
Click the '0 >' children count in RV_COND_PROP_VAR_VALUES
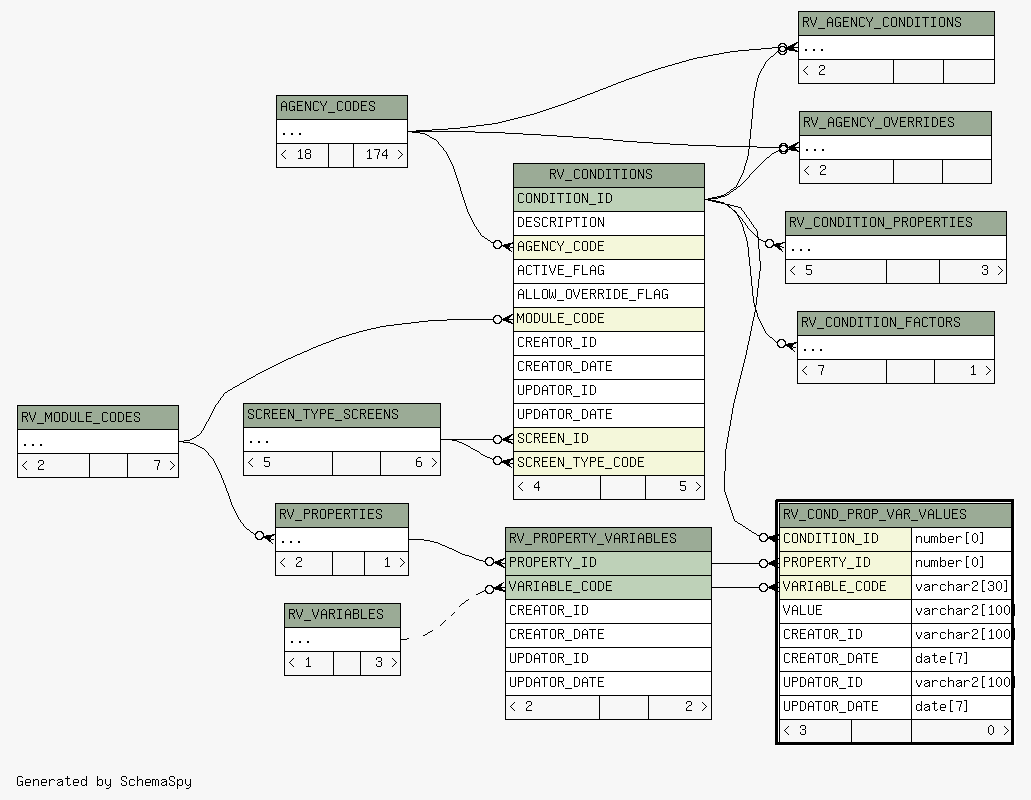point(961,731)
